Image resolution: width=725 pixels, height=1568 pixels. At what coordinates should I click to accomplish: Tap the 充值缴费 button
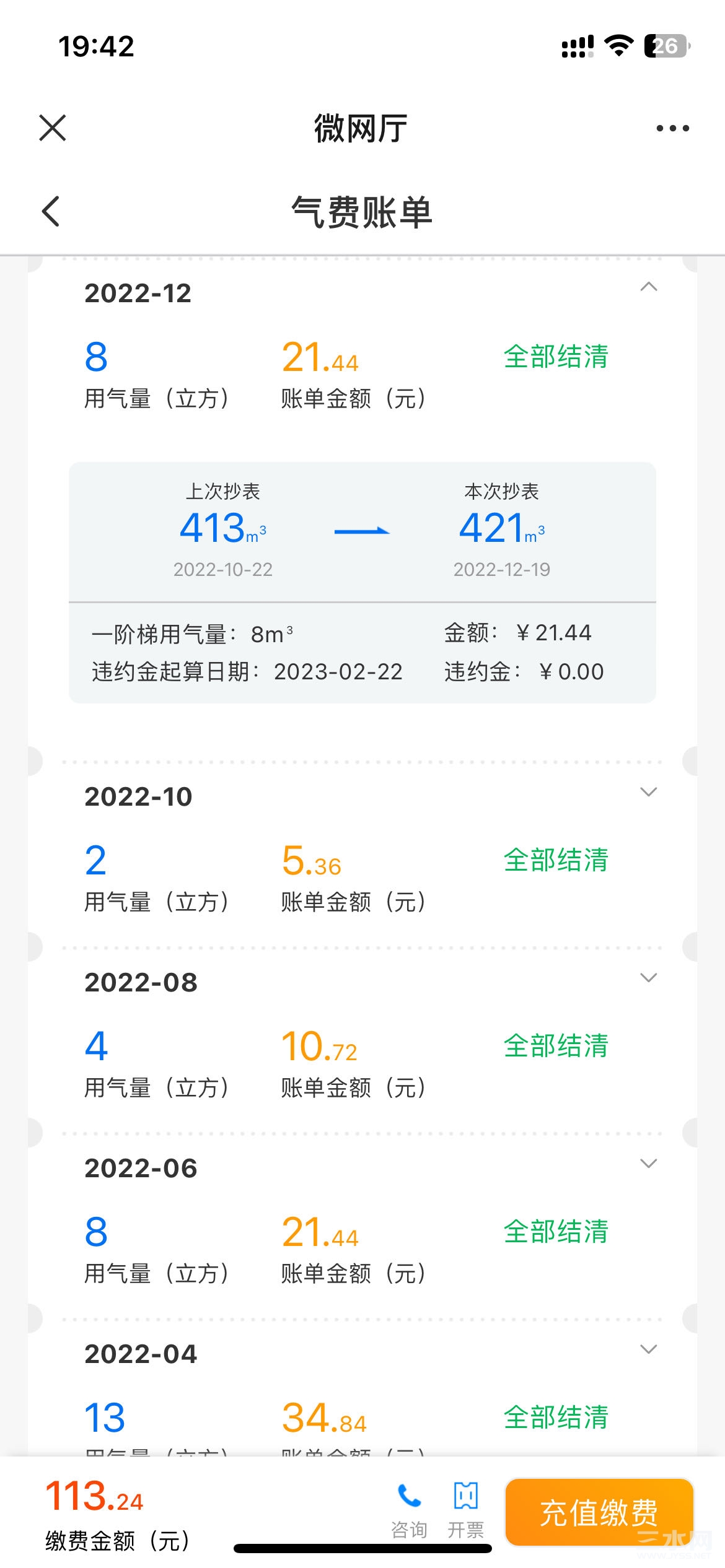(599, 1512)
